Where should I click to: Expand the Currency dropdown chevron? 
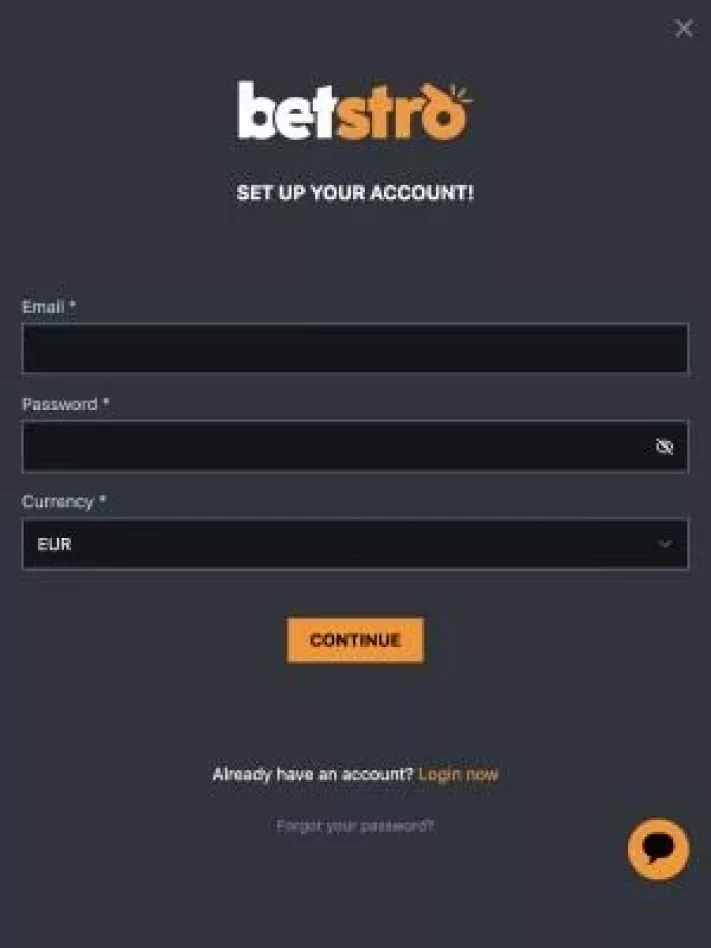point(664,544)
